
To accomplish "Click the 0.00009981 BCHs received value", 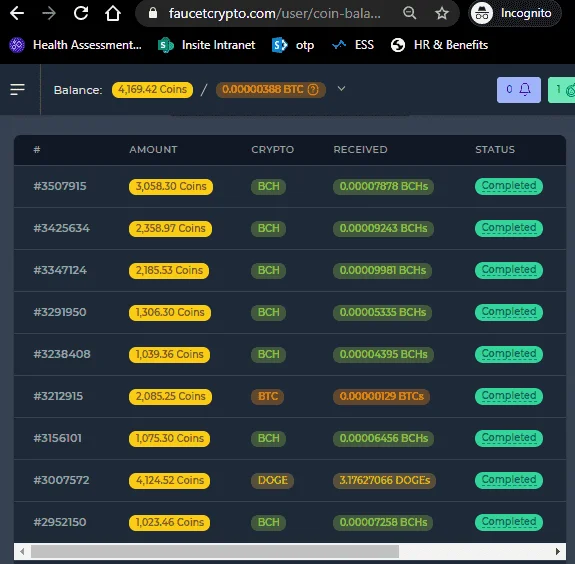I will (382, 271).
